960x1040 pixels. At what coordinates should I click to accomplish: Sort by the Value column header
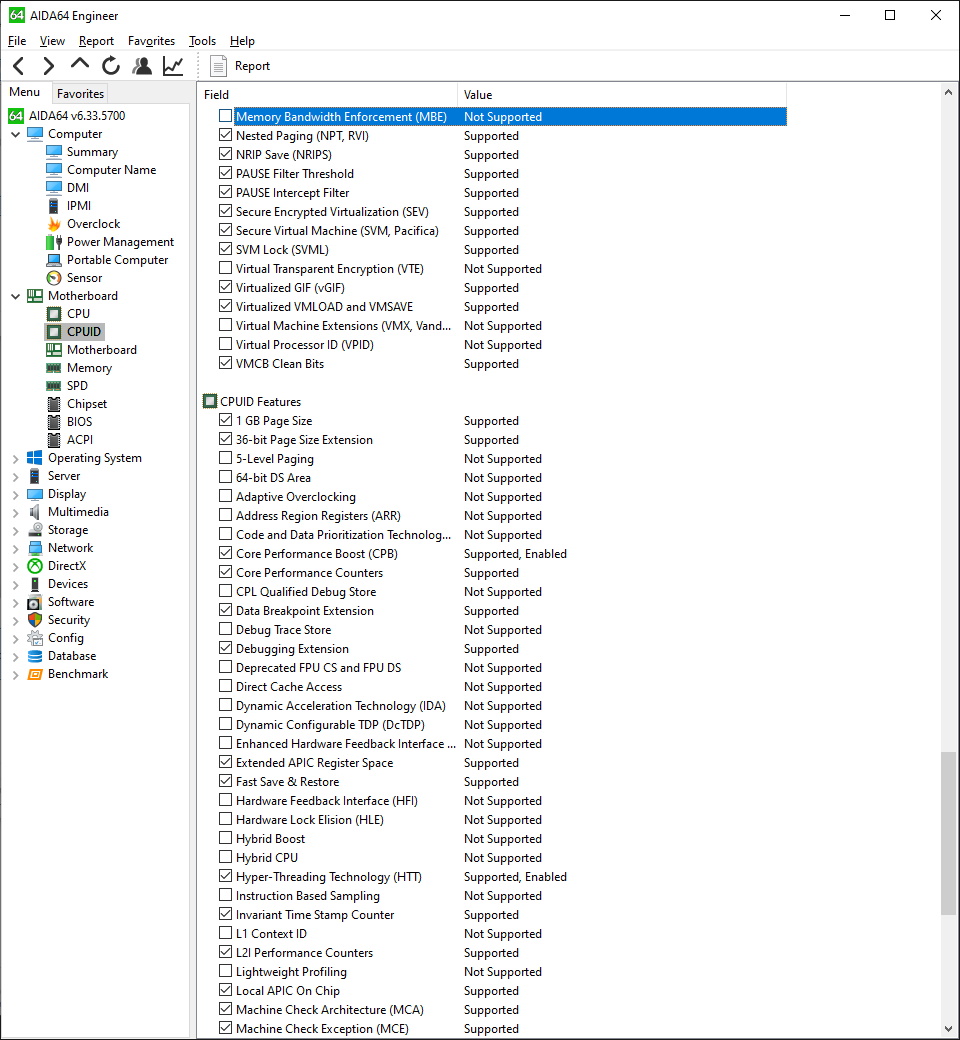tap(622, 95)
